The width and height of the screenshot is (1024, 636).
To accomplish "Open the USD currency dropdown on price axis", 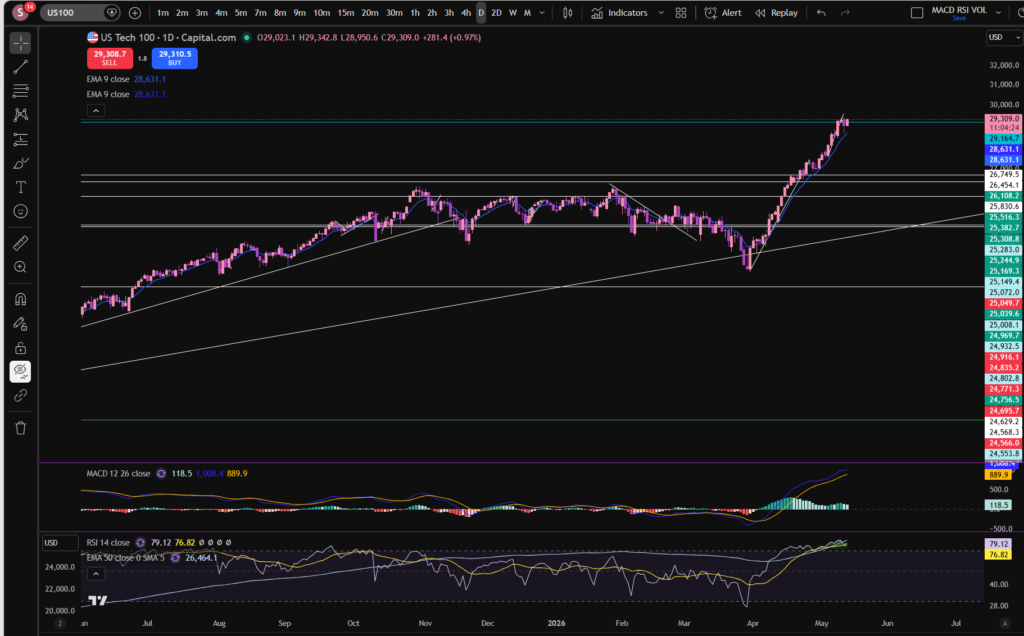I will click(1003, 38).
